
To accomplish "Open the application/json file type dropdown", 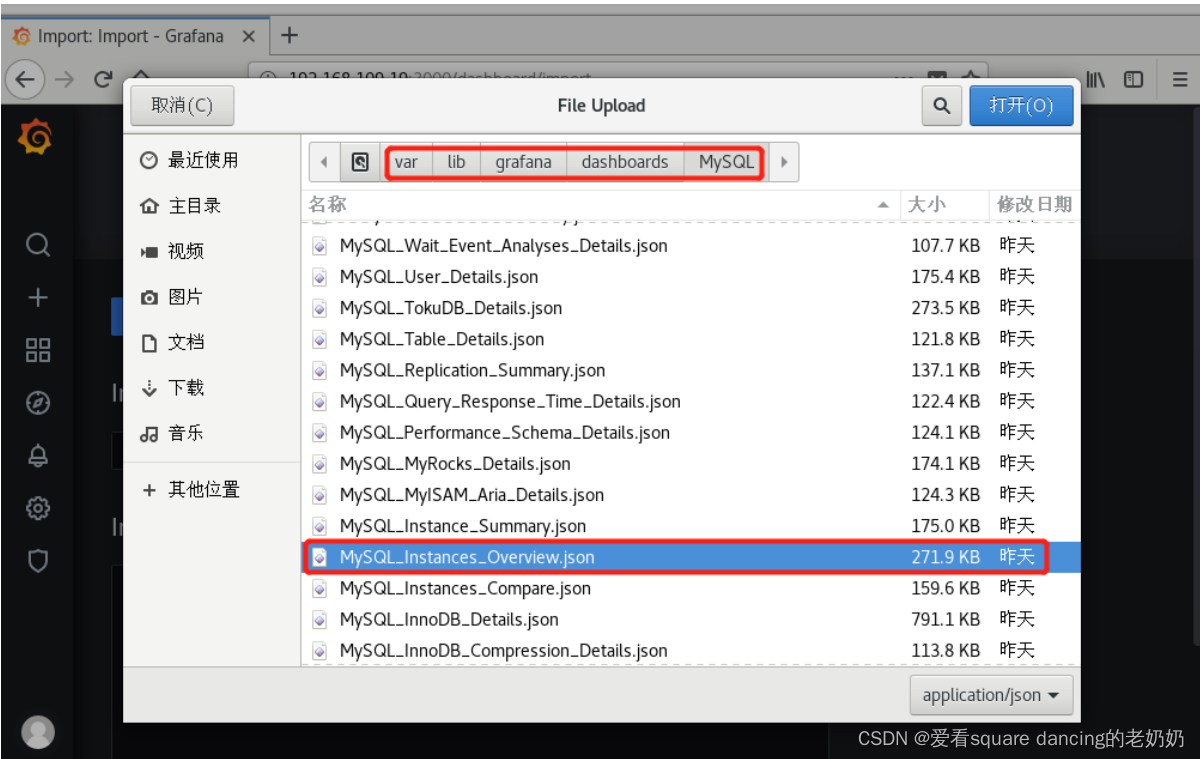I will pyautogui.click(x=991, y=695).
